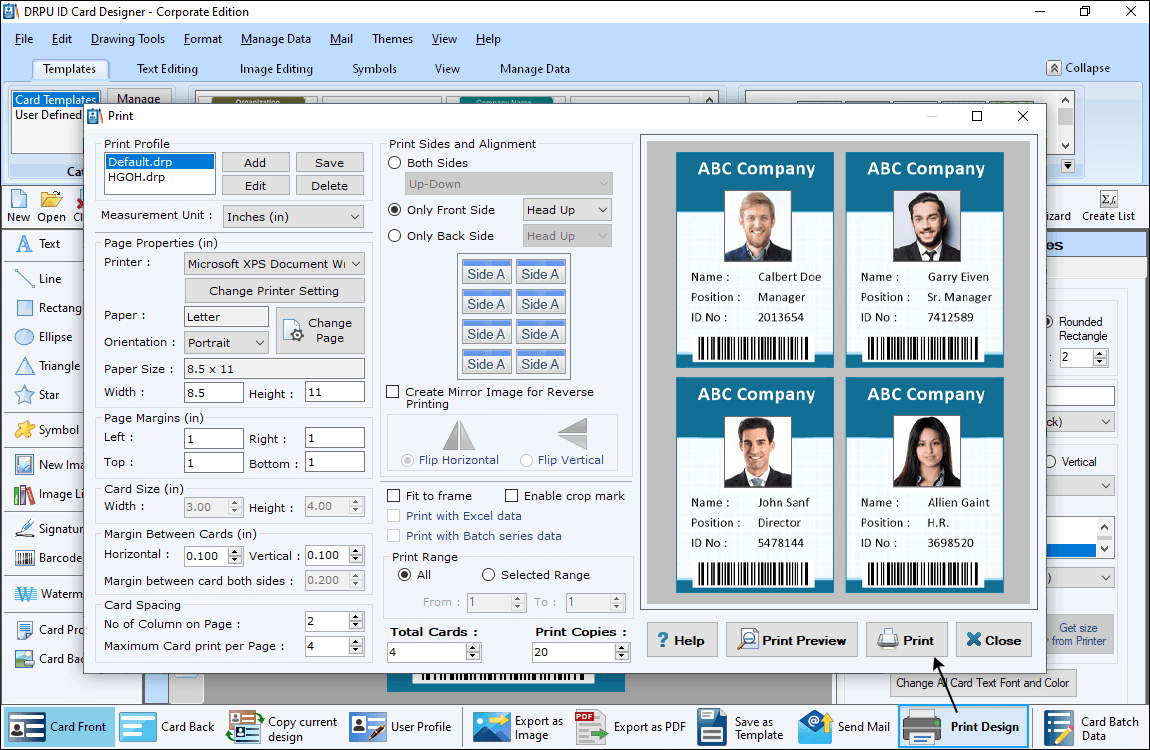1150x750 pixels.
Task: Open Orientation Portrait dropdown
Action: [x=226, y=342]
